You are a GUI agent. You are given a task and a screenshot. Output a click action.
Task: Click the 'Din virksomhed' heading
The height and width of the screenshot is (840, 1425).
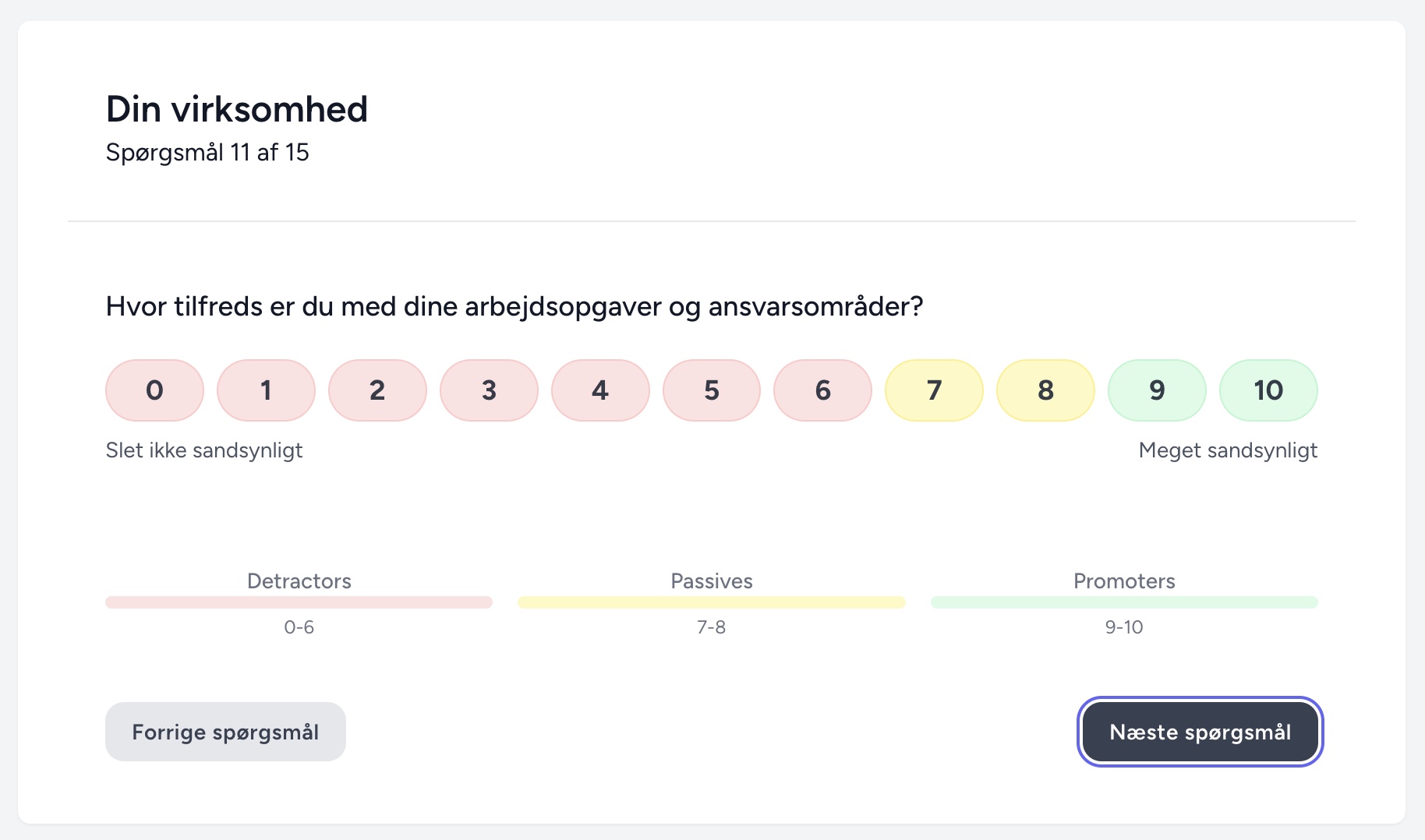(x=237, y=109)
